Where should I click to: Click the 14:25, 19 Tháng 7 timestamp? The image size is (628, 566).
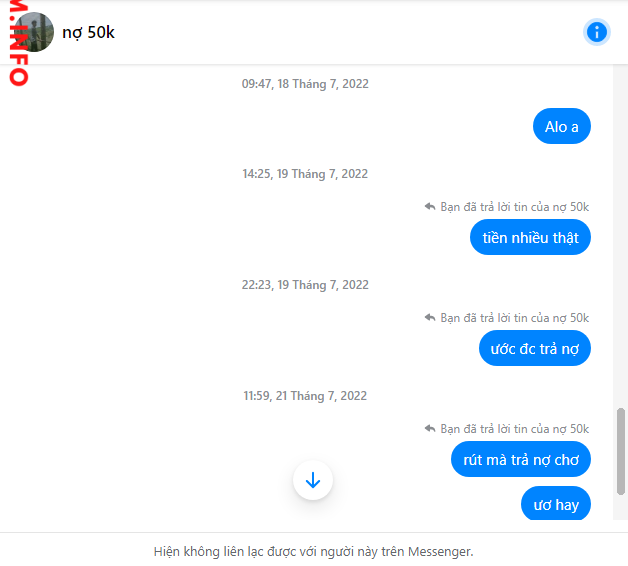click(305, 174)
